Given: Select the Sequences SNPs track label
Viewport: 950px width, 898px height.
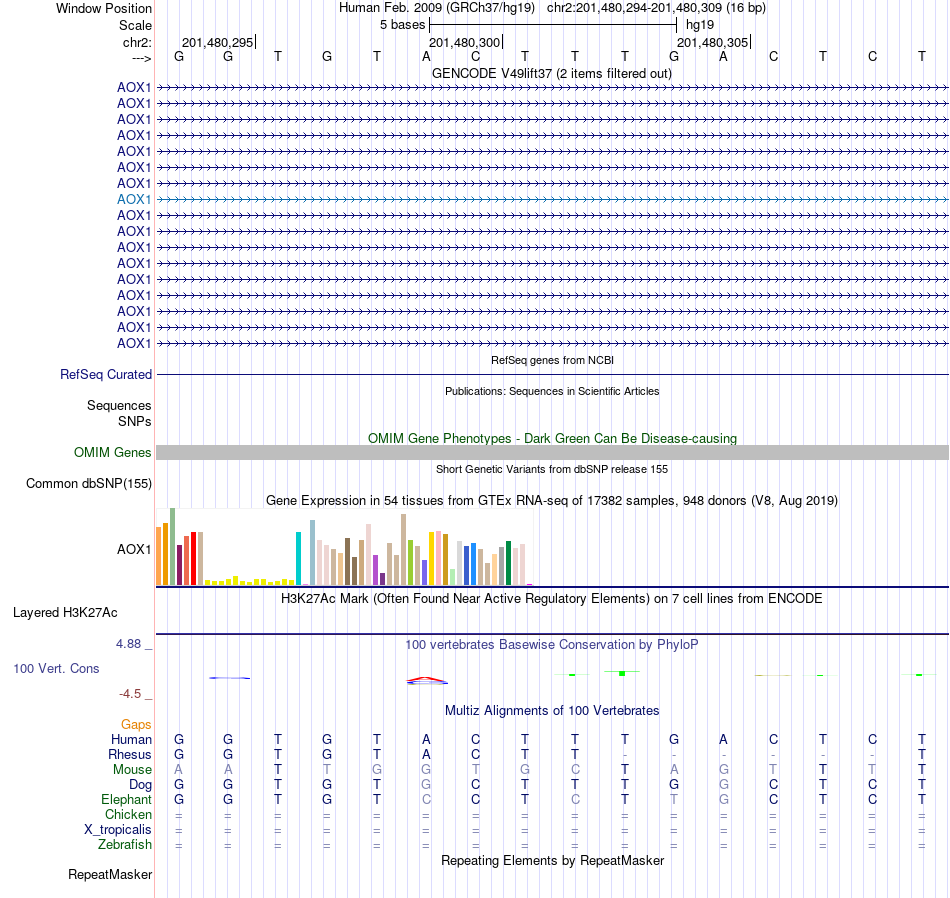Looking at the screenshot, I should 119,413.
